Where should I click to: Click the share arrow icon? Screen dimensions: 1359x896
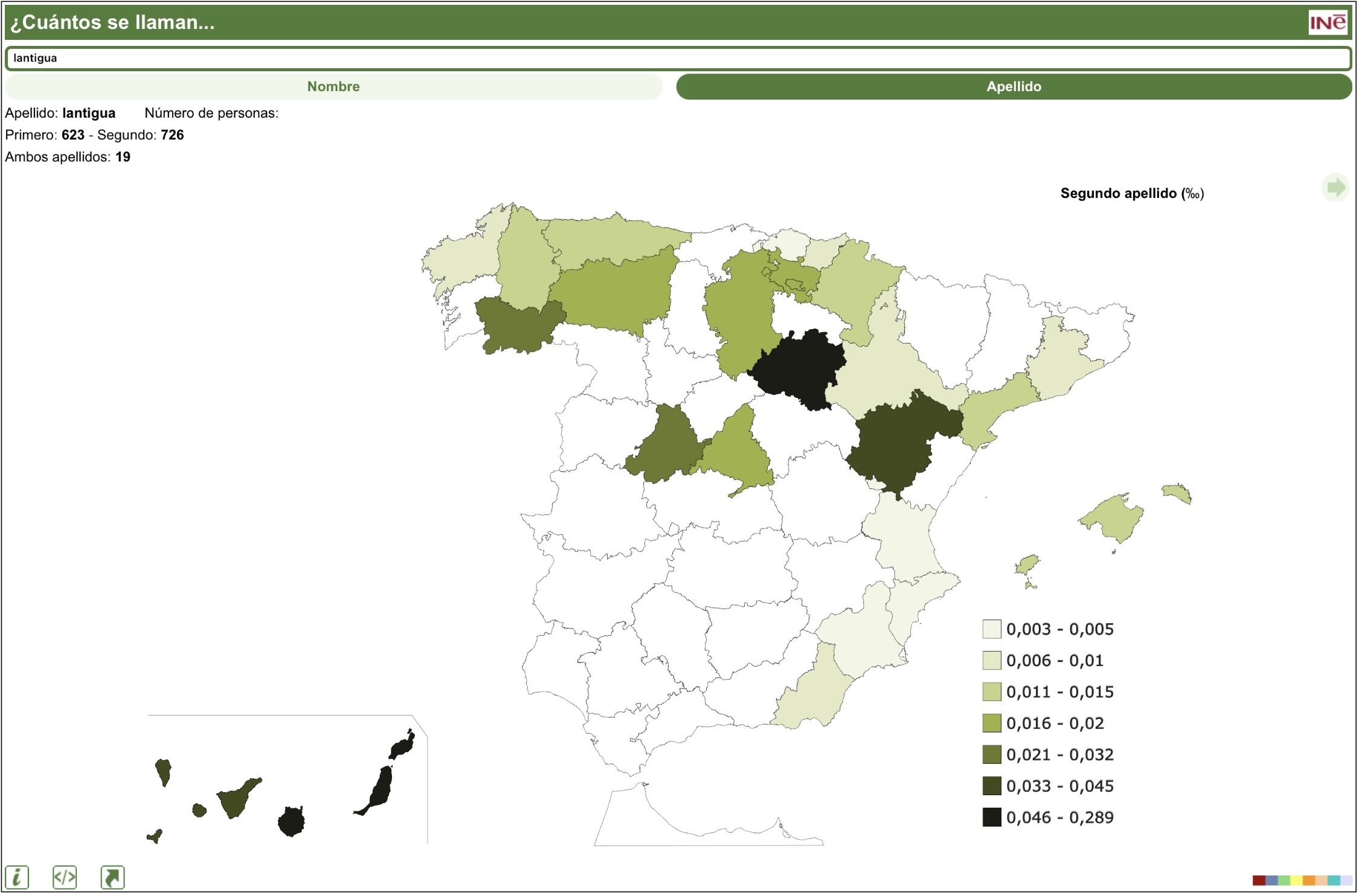(112, 878)
